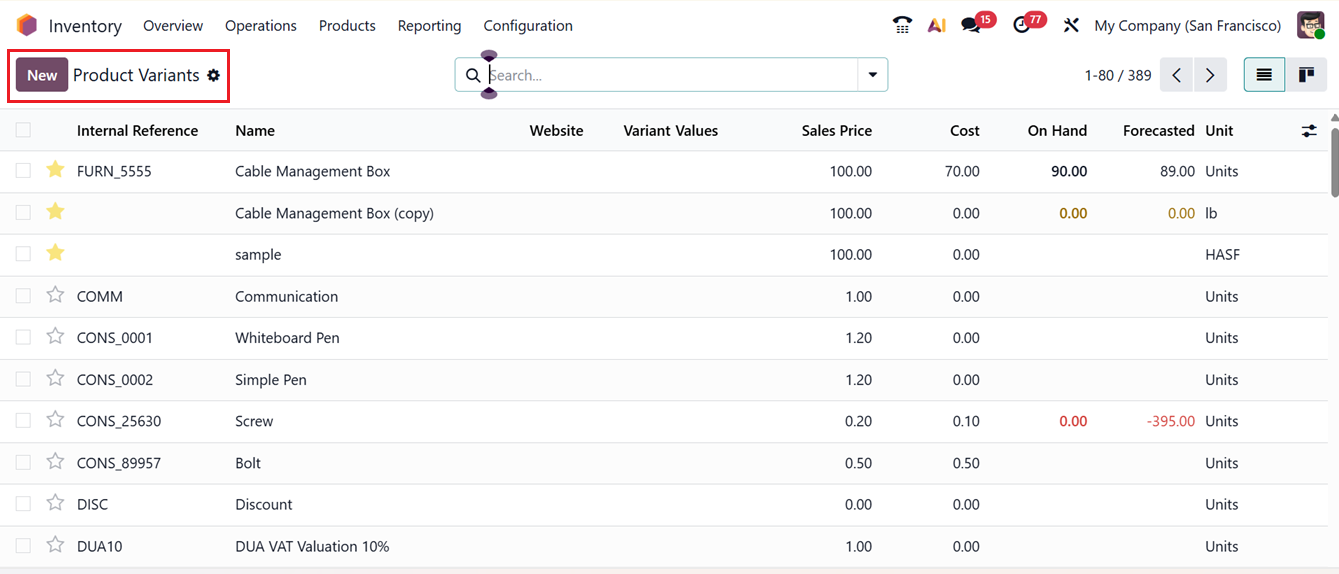Open the user avatar menu

[1310, 26]
